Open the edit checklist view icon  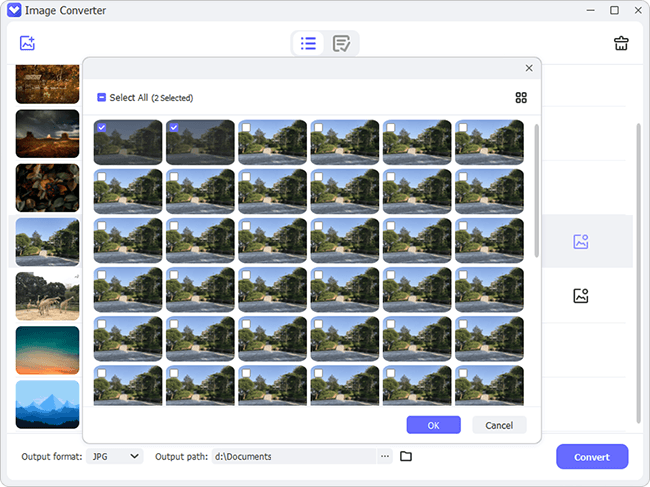[x=341, y=43]
